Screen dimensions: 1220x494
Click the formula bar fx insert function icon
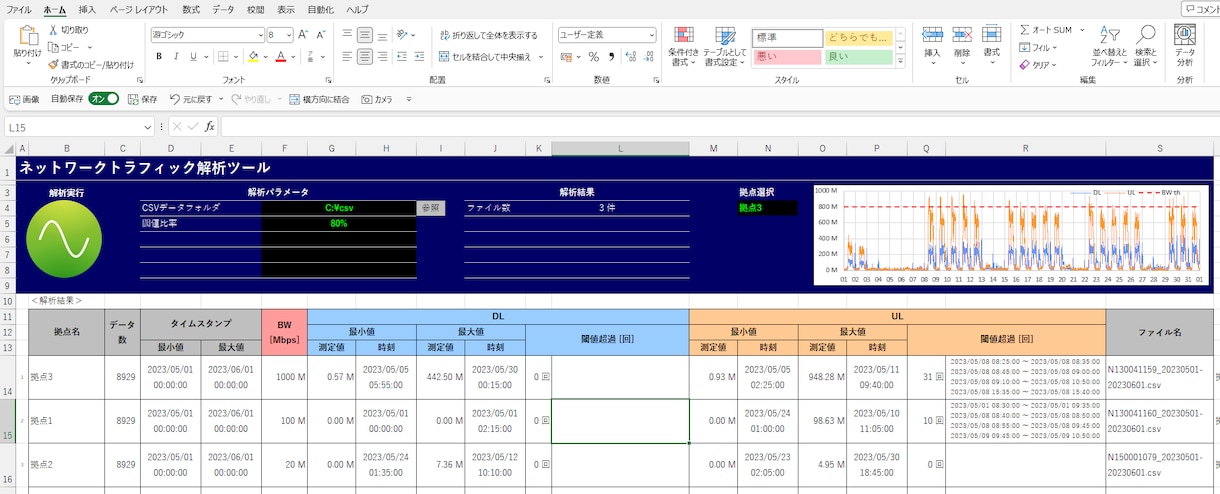coord(209,127)
